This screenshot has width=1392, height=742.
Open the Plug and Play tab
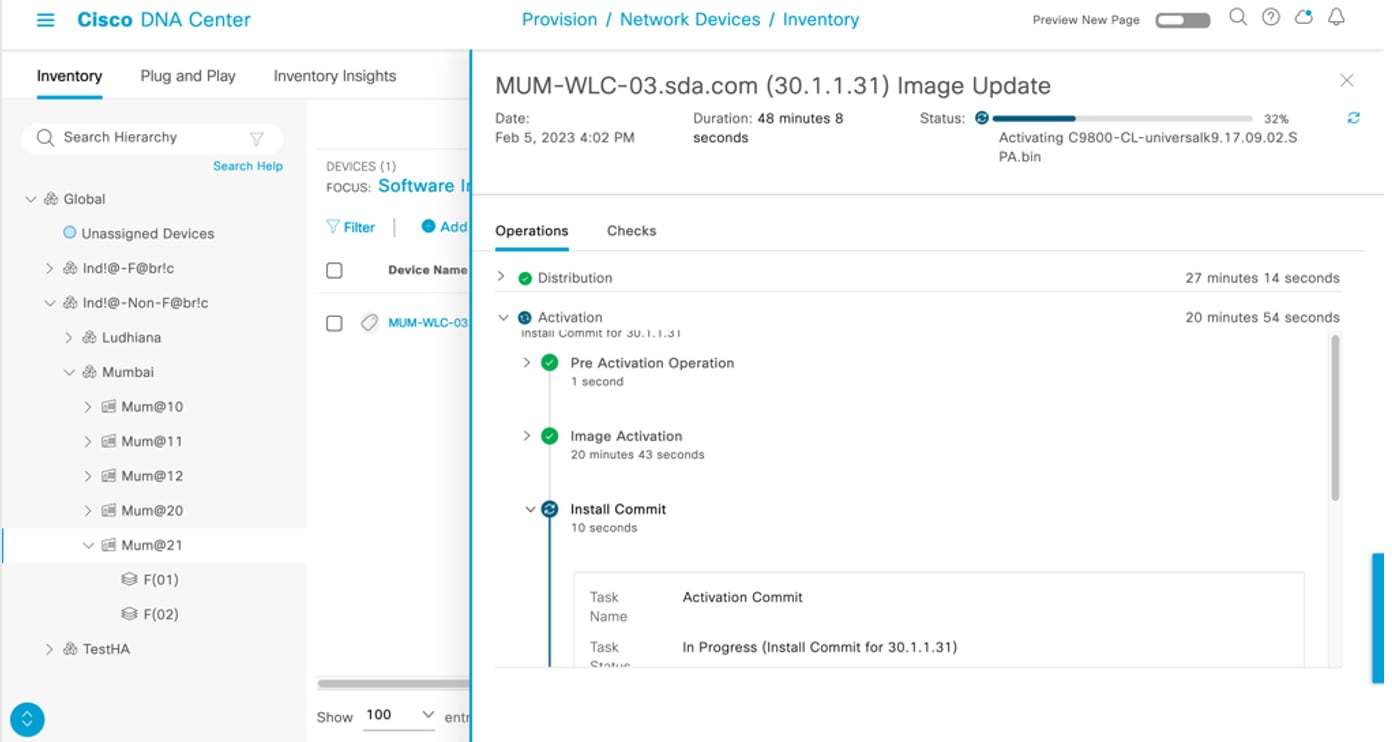(x=188, y=76)
